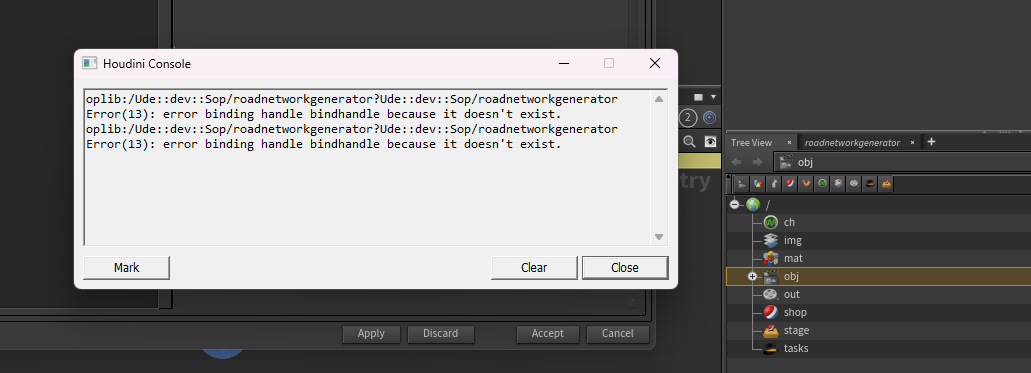Click Apply in the background dialog

click(371, 334)
